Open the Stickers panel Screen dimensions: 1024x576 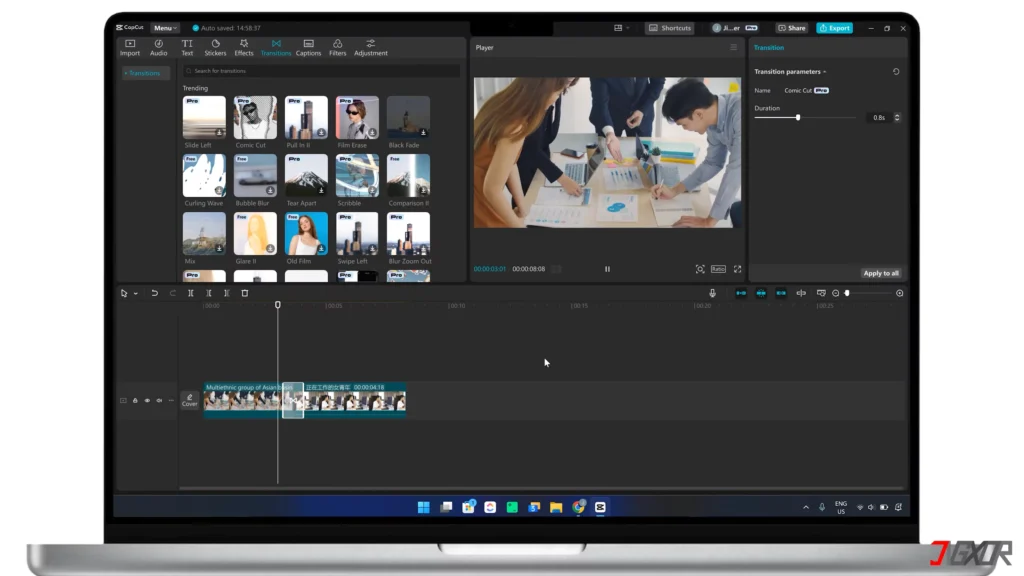point(215,48)
